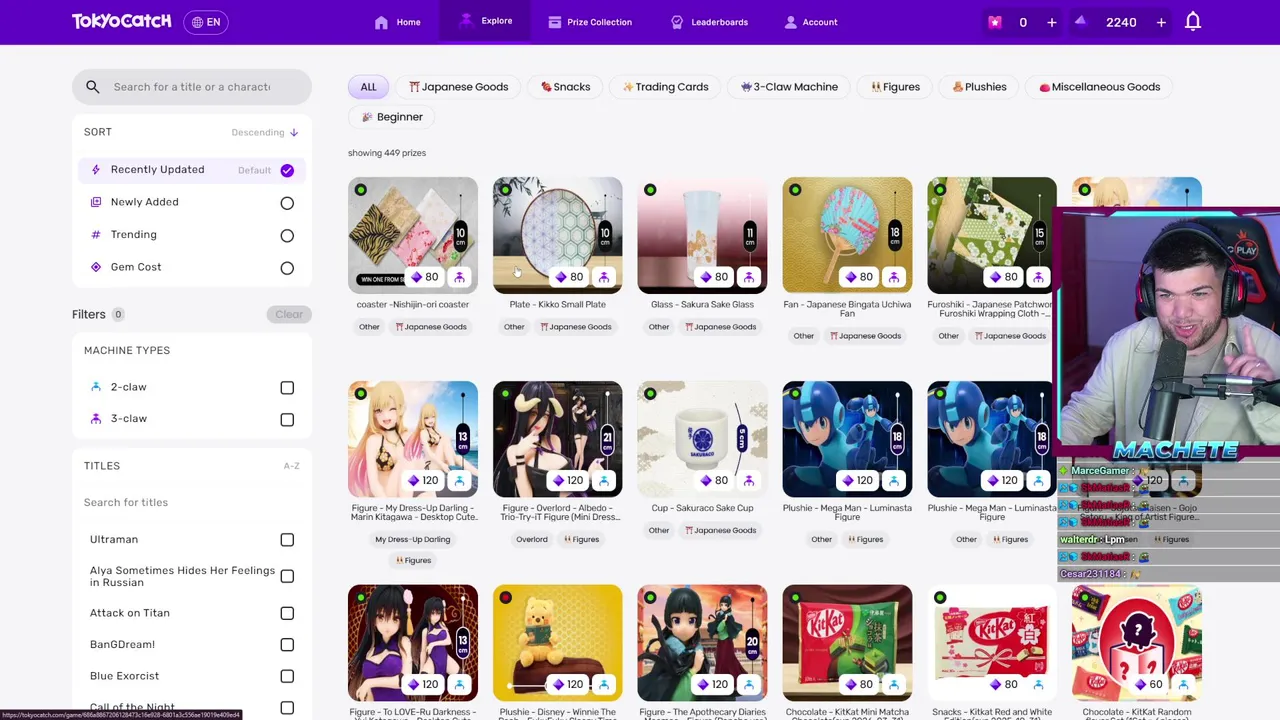The image size is (1280, 720).
Task: Open the Nishijin-ori coaster prize thumbnail
Action: (x=413, y=235)
